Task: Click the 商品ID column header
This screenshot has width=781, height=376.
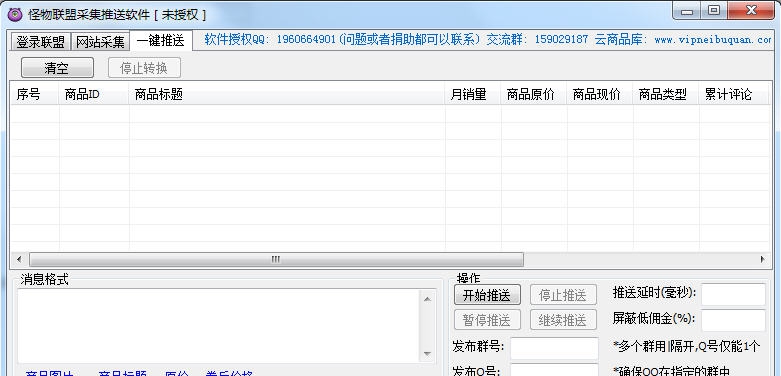Action: tap(94, 94)
